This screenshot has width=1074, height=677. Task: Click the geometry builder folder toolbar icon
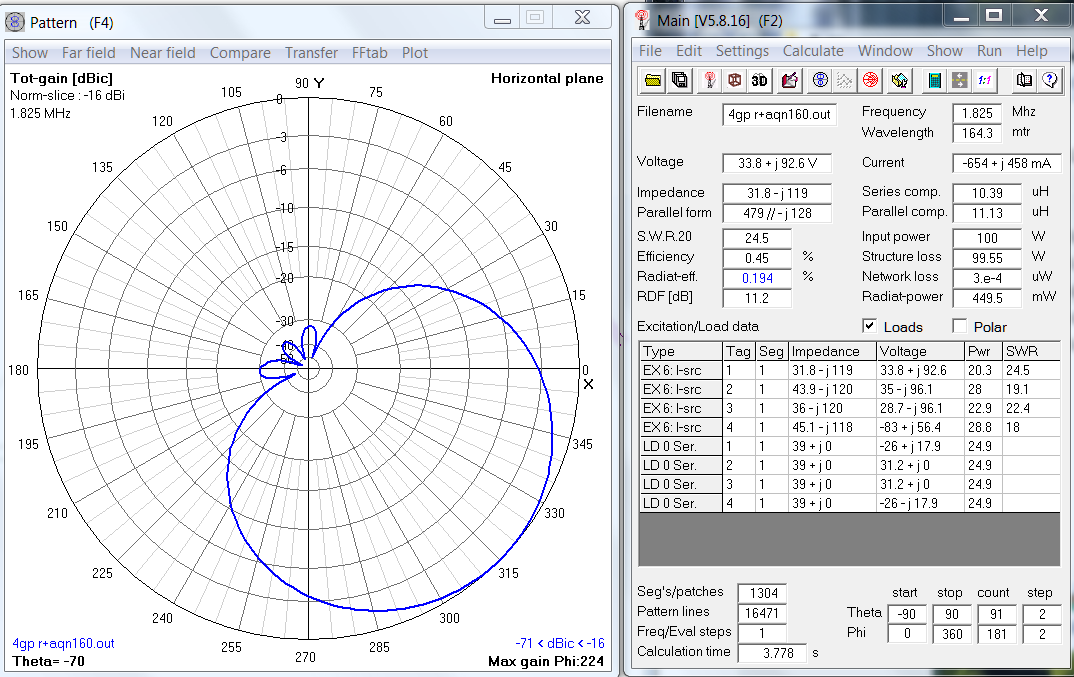coord(900,80)
